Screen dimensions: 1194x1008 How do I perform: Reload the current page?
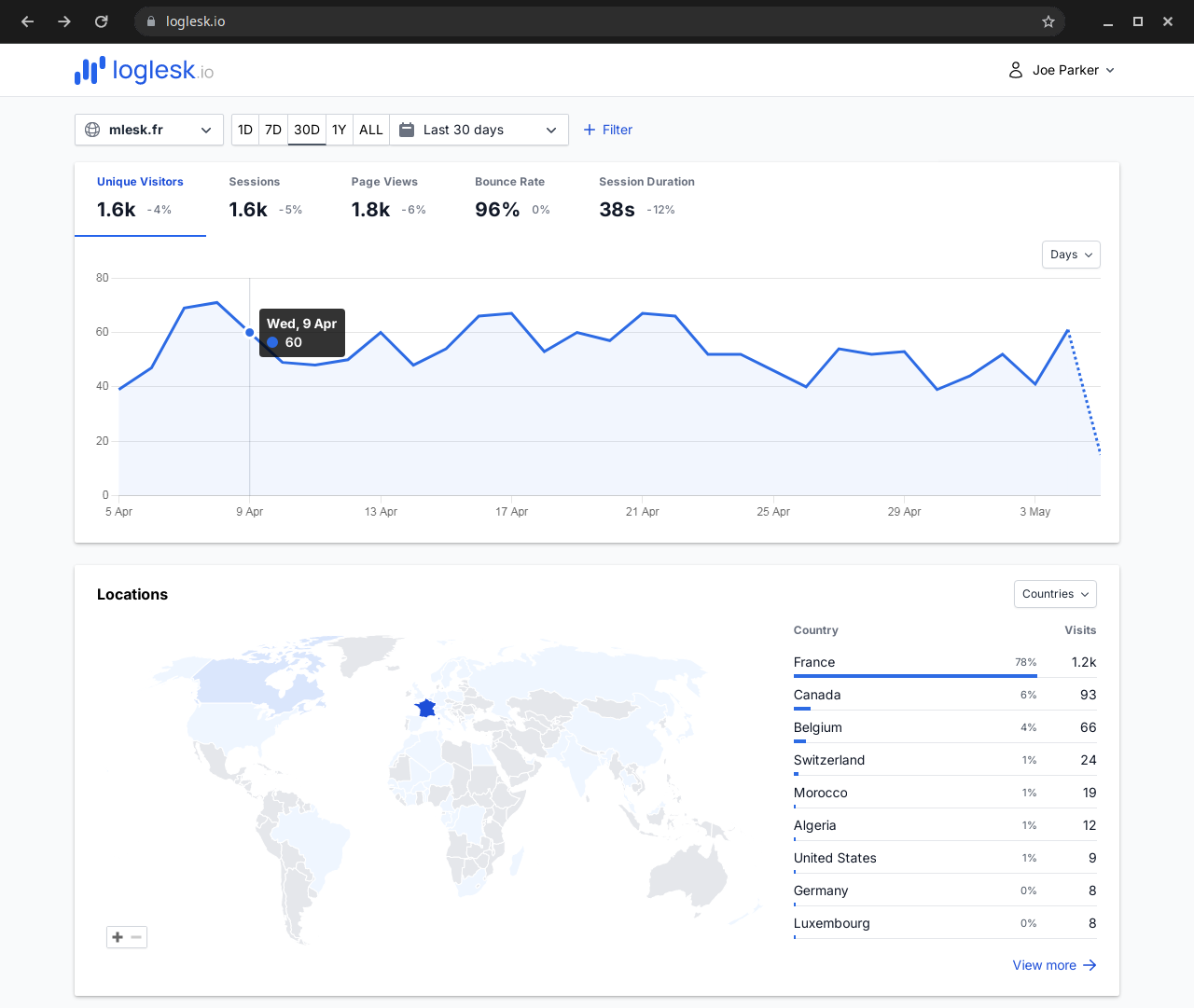(102, 21)
